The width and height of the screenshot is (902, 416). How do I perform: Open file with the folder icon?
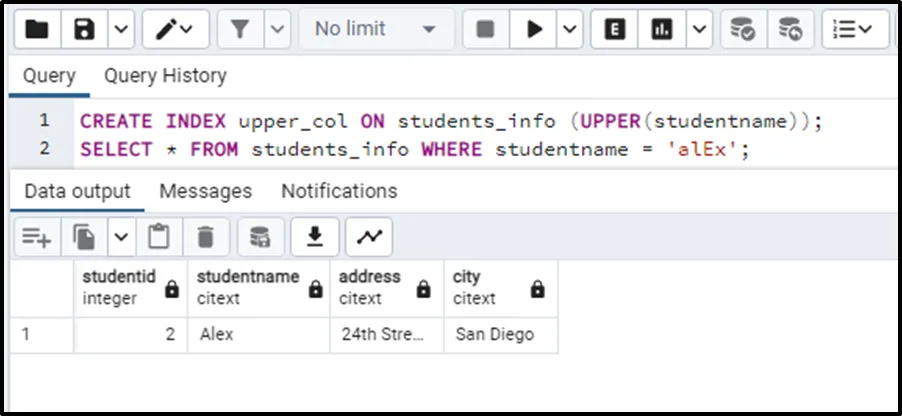pos(37,29)
